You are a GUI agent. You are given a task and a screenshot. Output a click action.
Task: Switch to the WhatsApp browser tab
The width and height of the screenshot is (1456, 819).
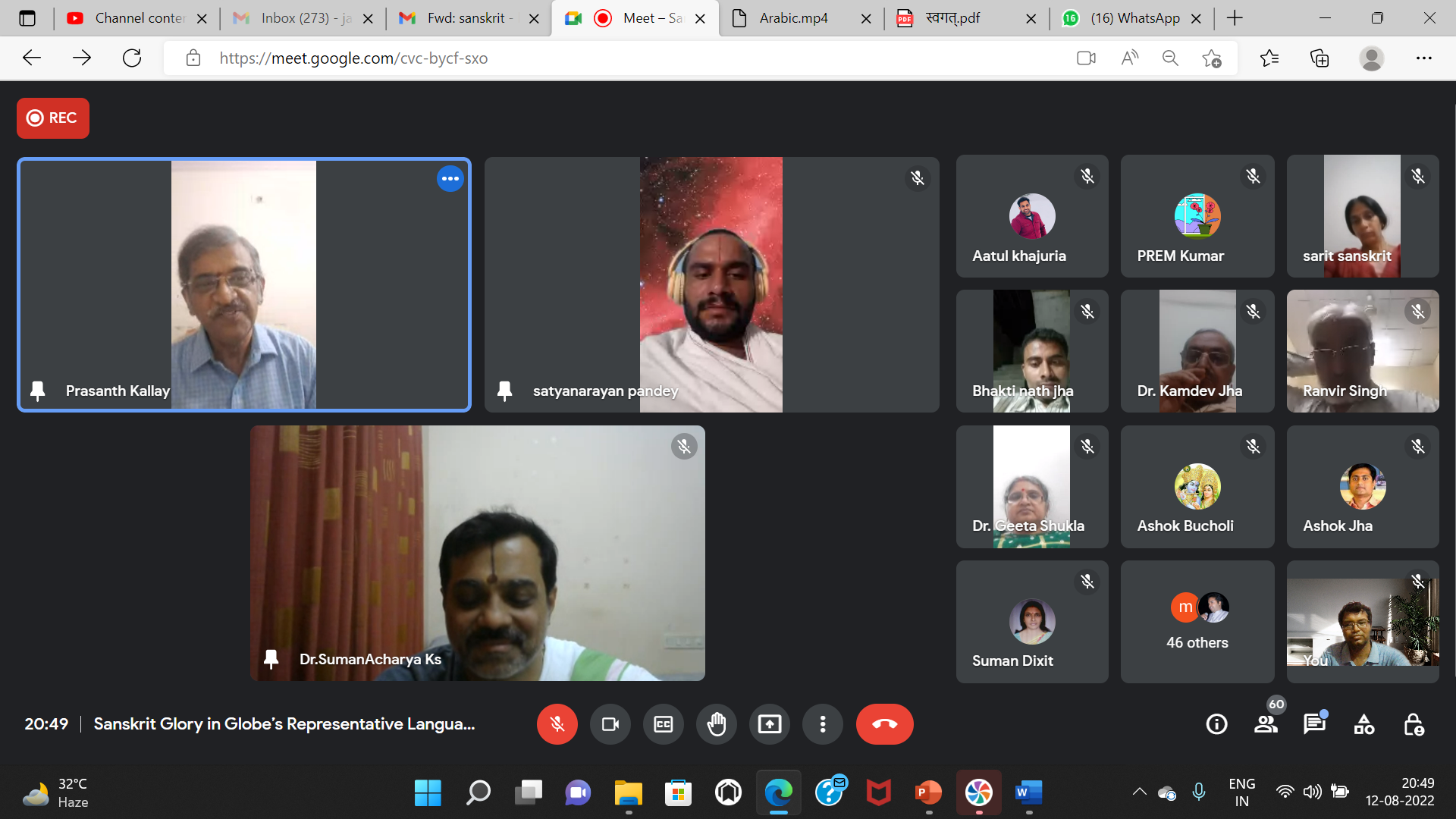1134,18
